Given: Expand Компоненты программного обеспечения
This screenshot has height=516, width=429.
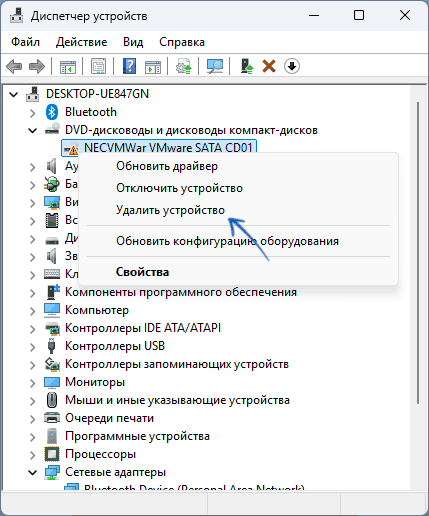Looking at the screenshot, I should click(32, 293).
